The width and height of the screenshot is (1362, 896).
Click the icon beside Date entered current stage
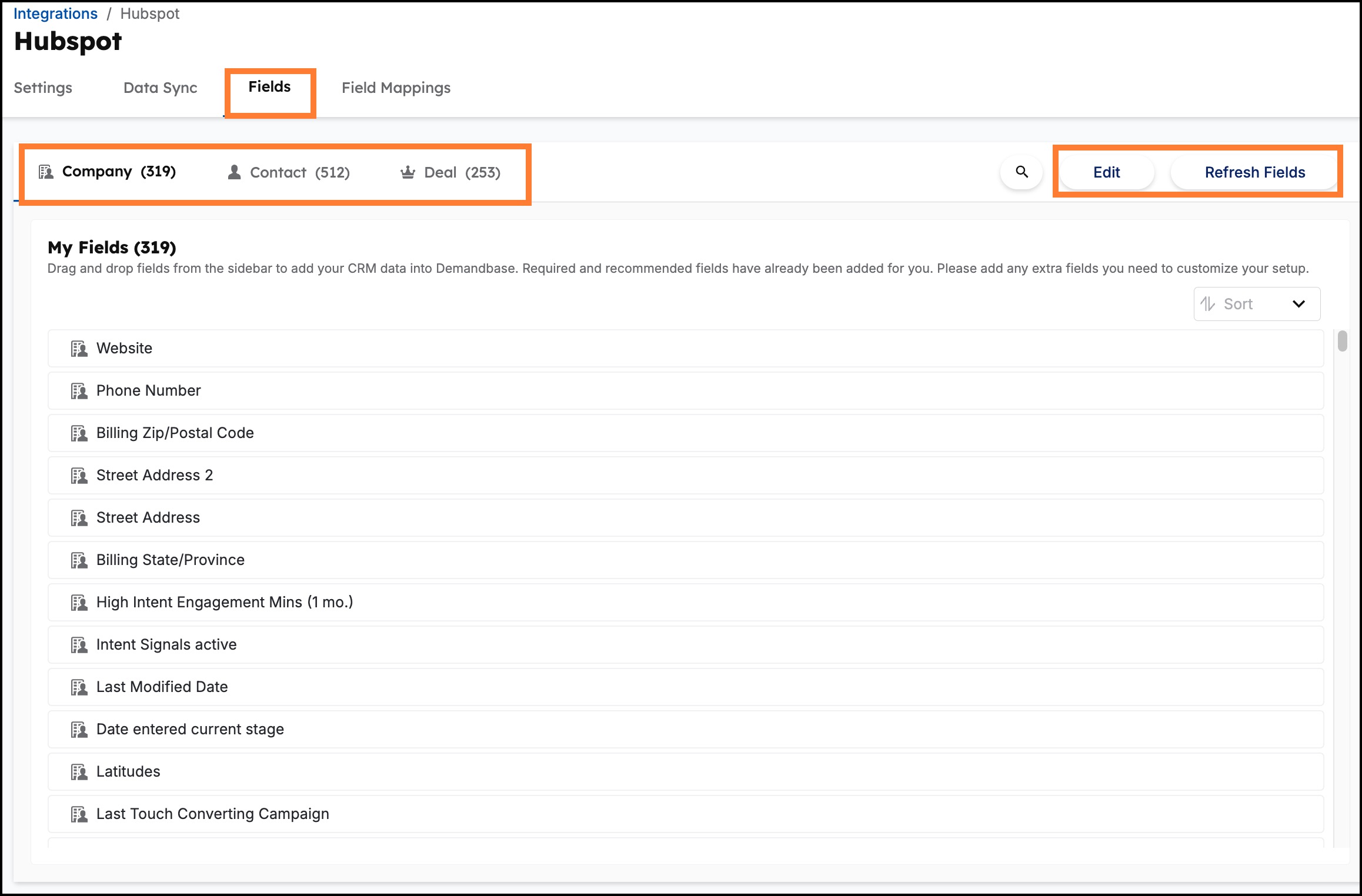79,730
